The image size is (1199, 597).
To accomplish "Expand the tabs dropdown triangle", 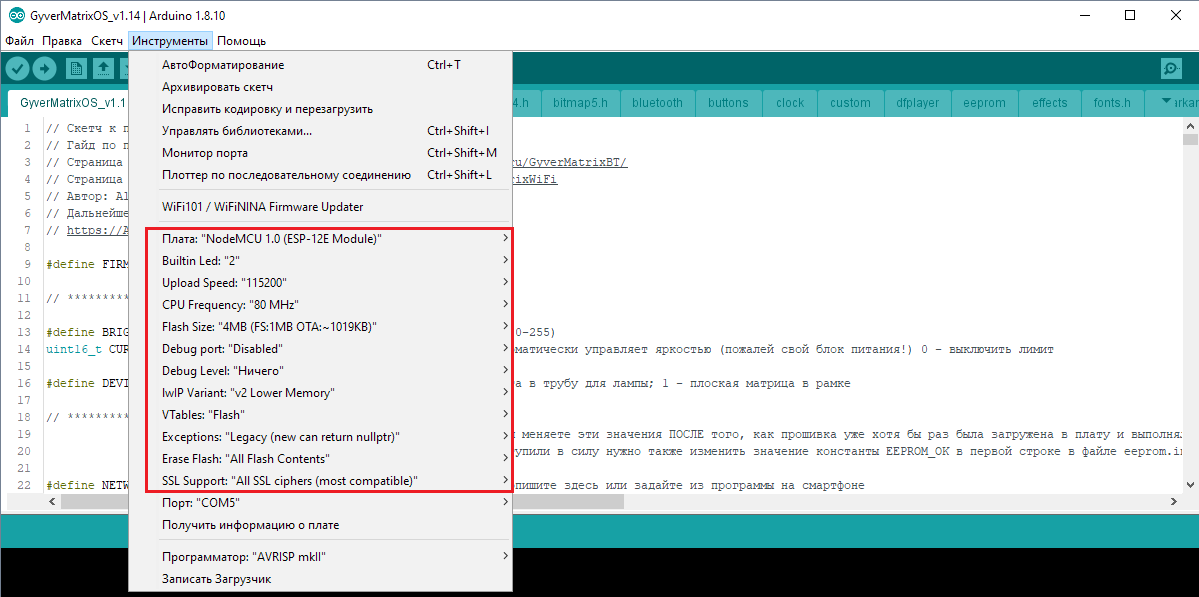I will [x=1165, y=102].
